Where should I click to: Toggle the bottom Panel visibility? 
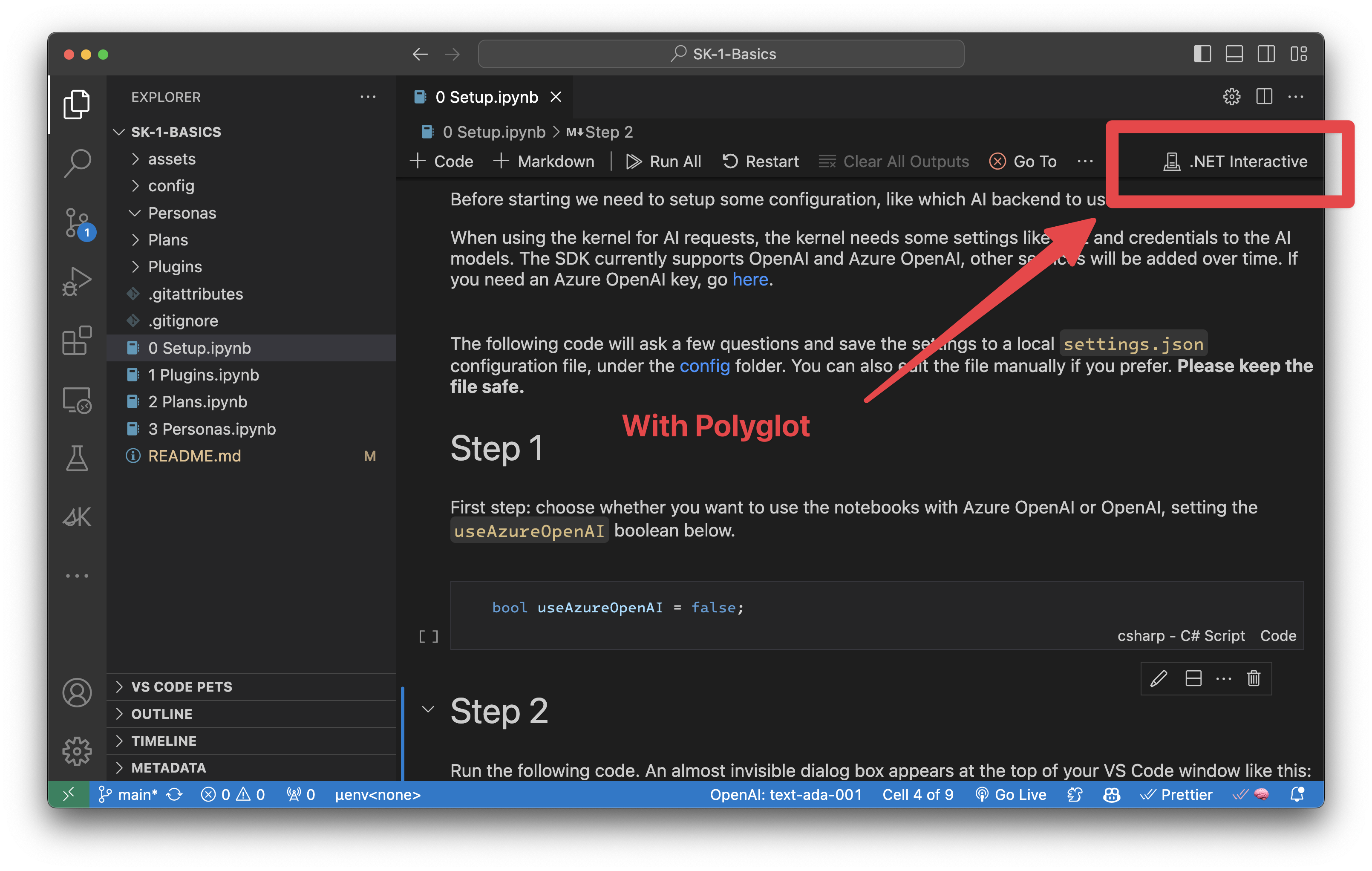click(x=1234, y=54)
